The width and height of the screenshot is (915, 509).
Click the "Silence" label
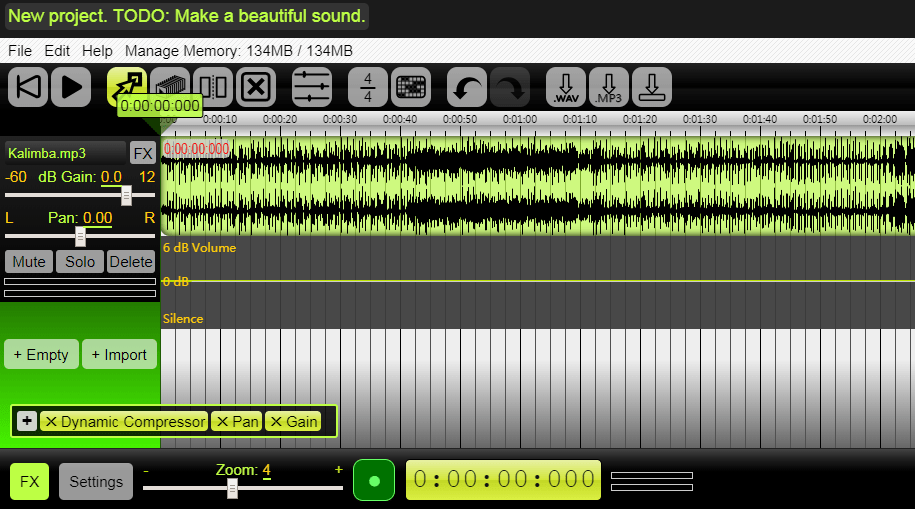(183, 319)
